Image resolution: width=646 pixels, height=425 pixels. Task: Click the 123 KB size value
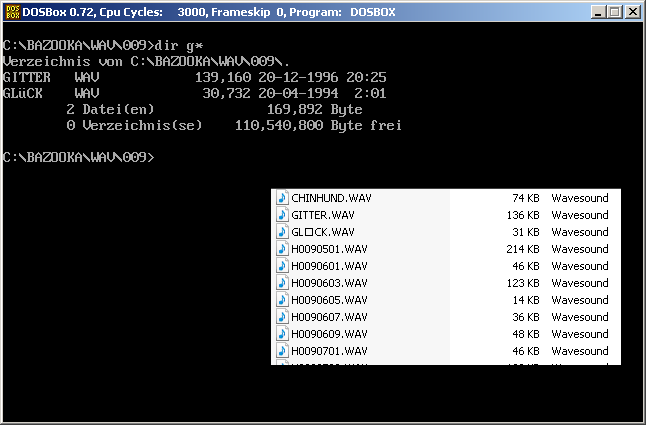(523, 283)
